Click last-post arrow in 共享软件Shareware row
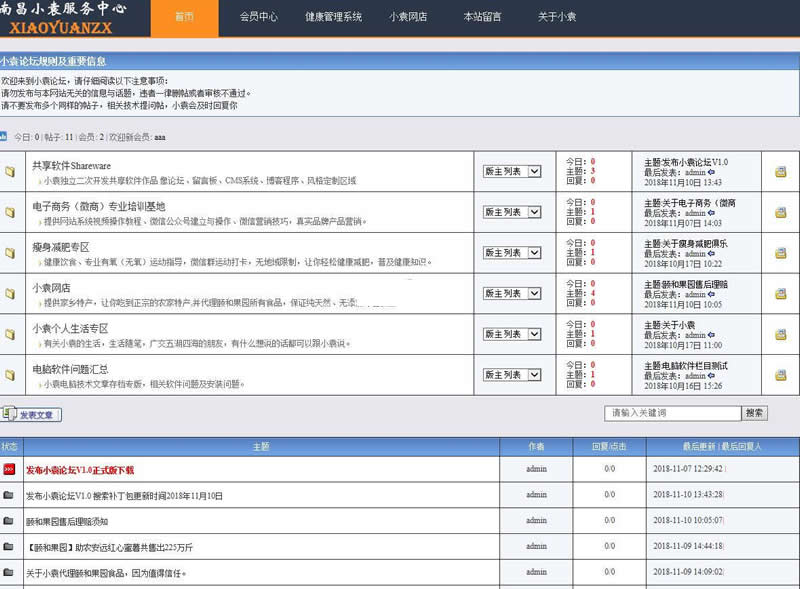800x589 pixels. pyautogui.click(x=711, y=173)
